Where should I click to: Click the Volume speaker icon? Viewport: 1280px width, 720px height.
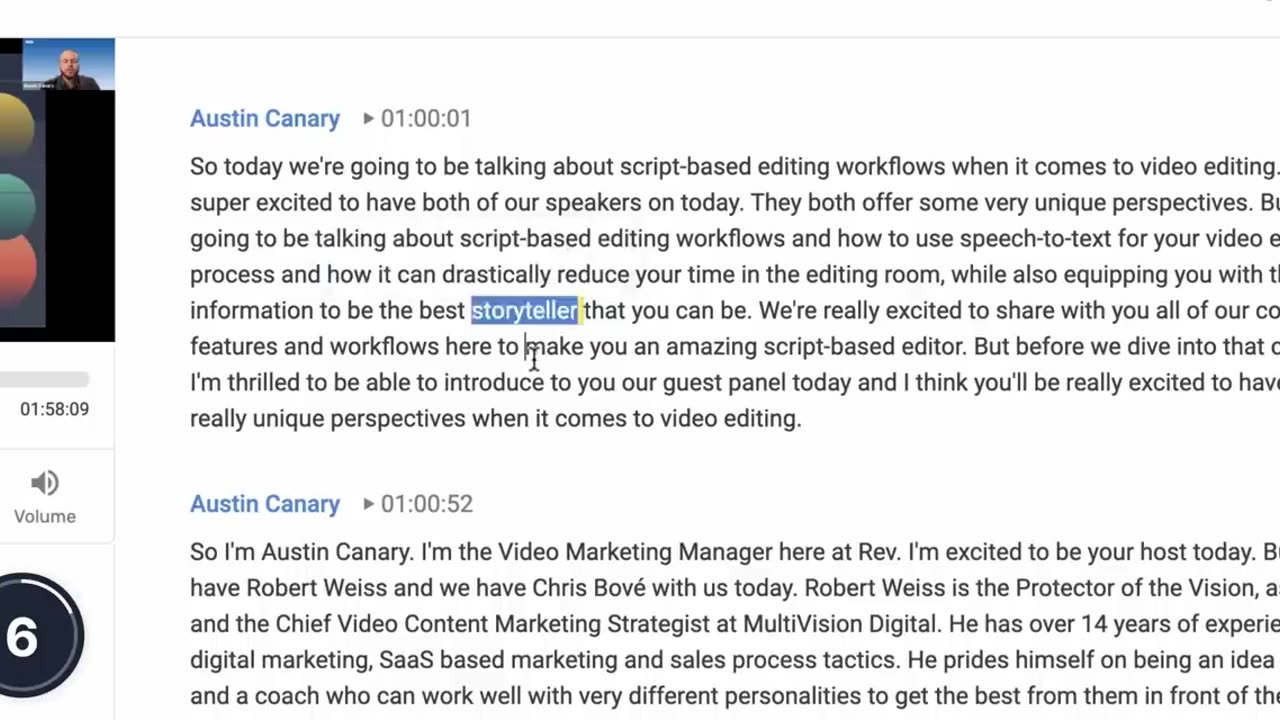[x=44, y=483]
